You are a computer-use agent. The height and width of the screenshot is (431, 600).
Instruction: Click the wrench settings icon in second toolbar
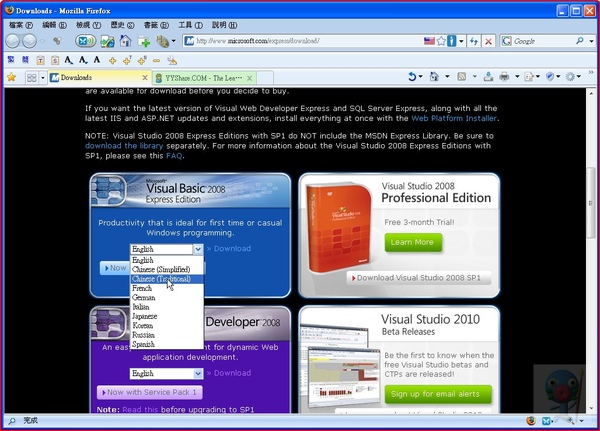pyautogui.click(x=172, y=60)
